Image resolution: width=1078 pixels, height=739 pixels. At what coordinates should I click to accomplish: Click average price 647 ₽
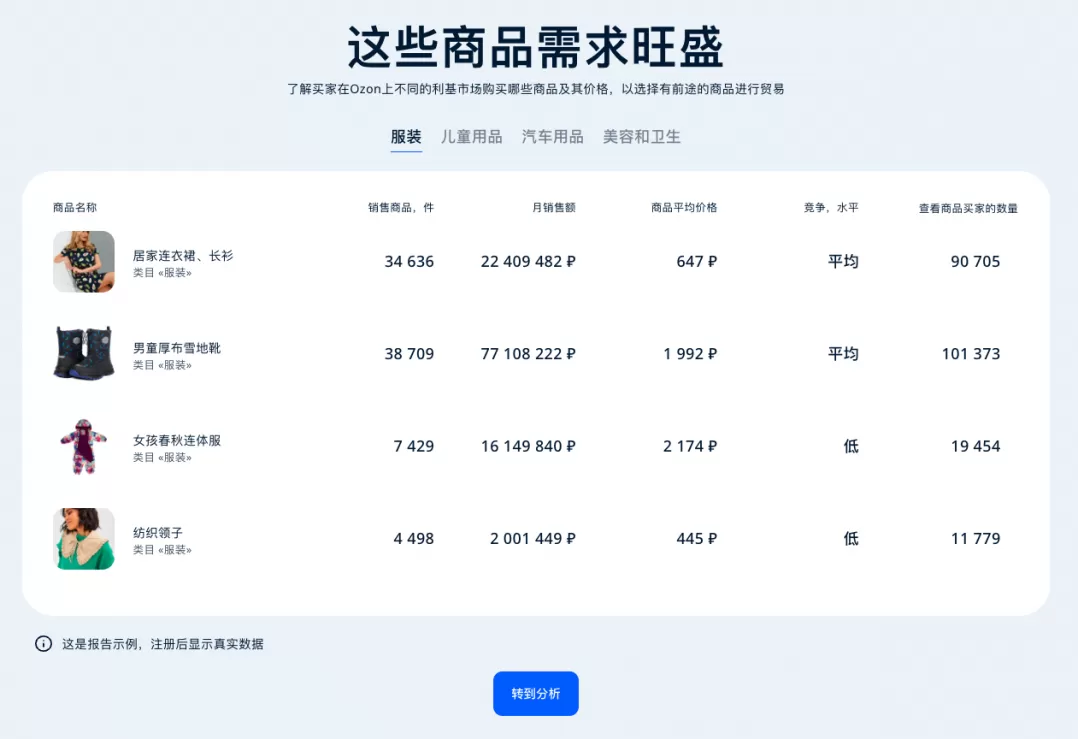pos(696,261)
